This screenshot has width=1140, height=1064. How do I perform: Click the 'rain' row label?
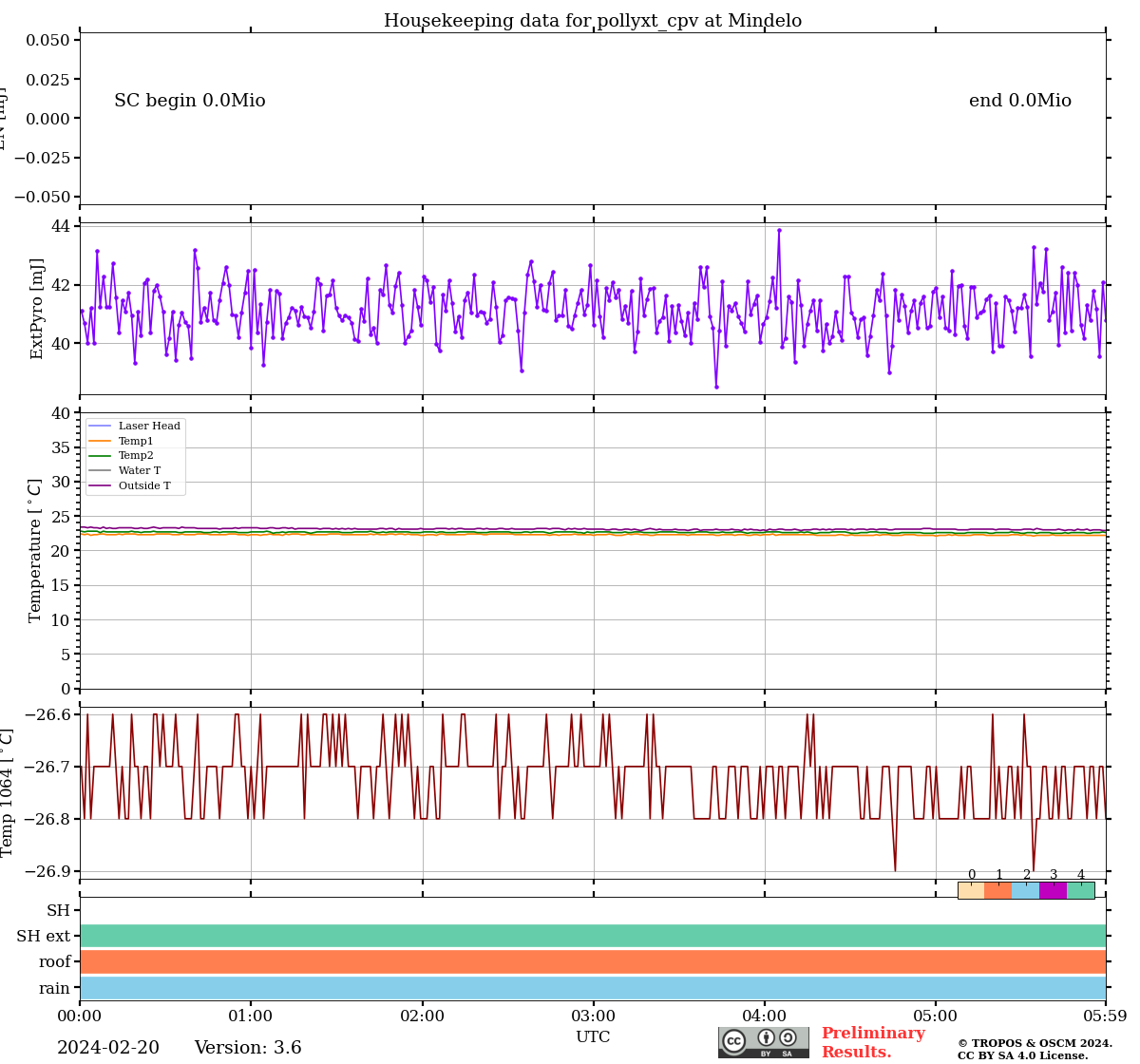point(55,988)
